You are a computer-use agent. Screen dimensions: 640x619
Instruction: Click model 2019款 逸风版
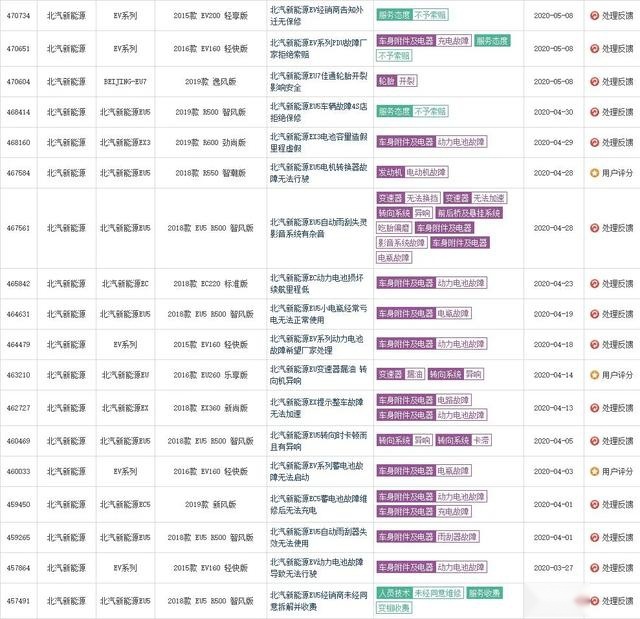(x=211, y=82)
